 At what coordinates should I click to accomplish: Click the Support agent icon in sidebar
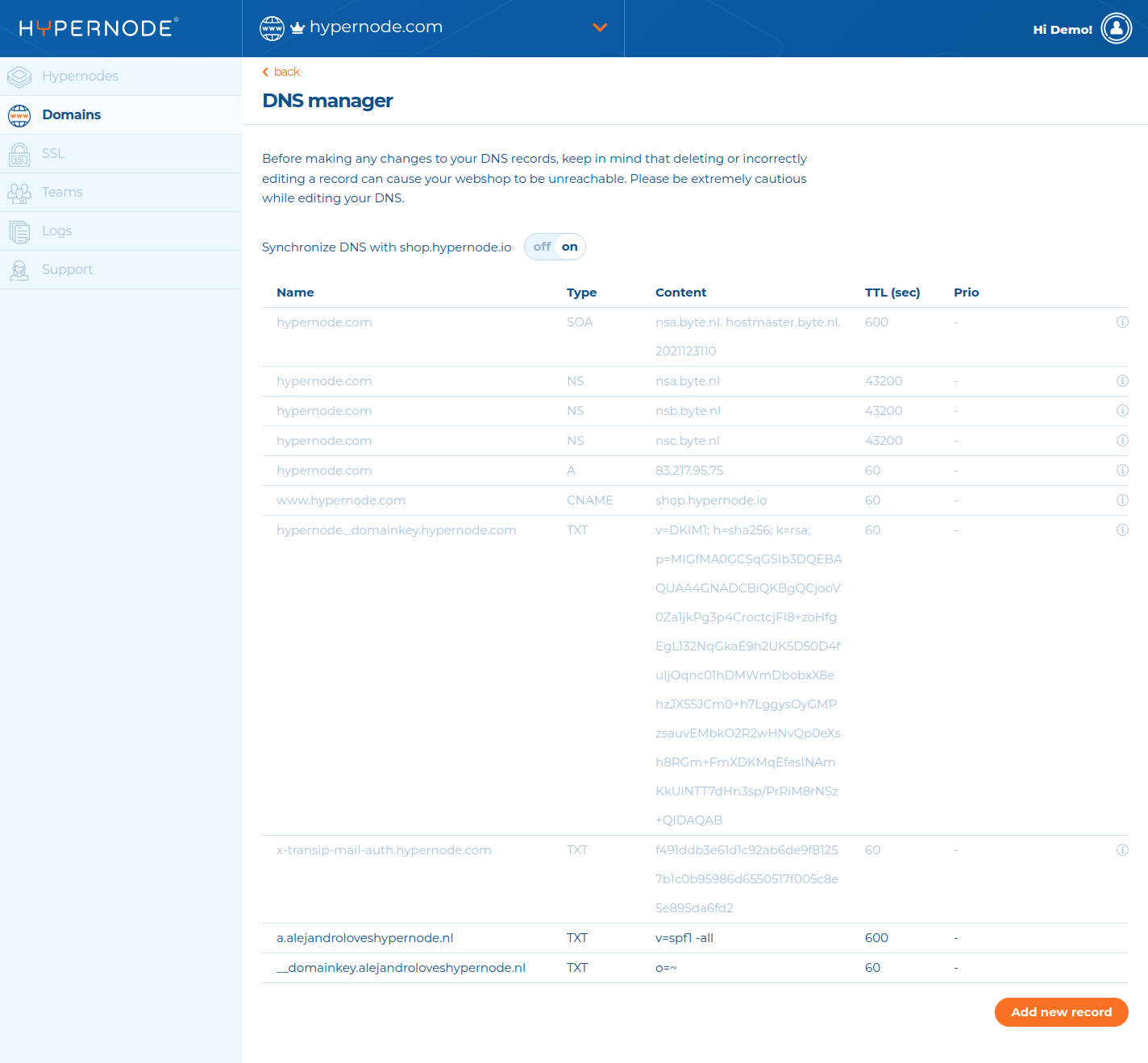click(x=19, y=270)
